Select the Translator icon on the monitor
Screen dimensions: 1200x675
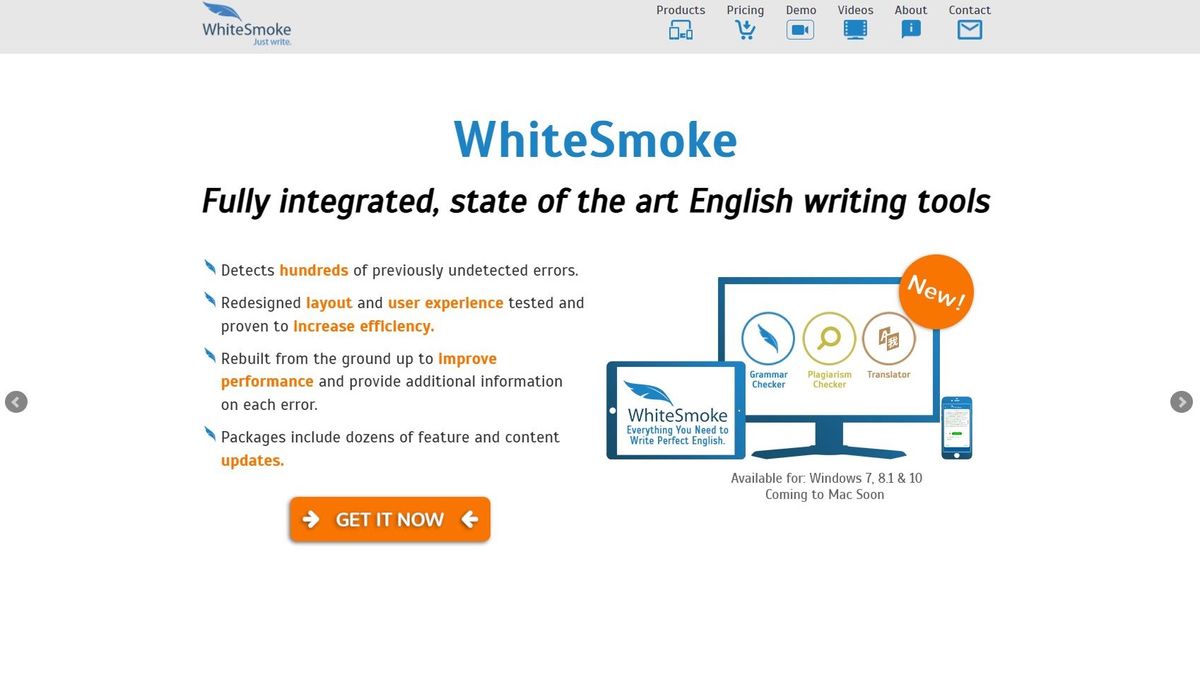(x=890, y=337)
